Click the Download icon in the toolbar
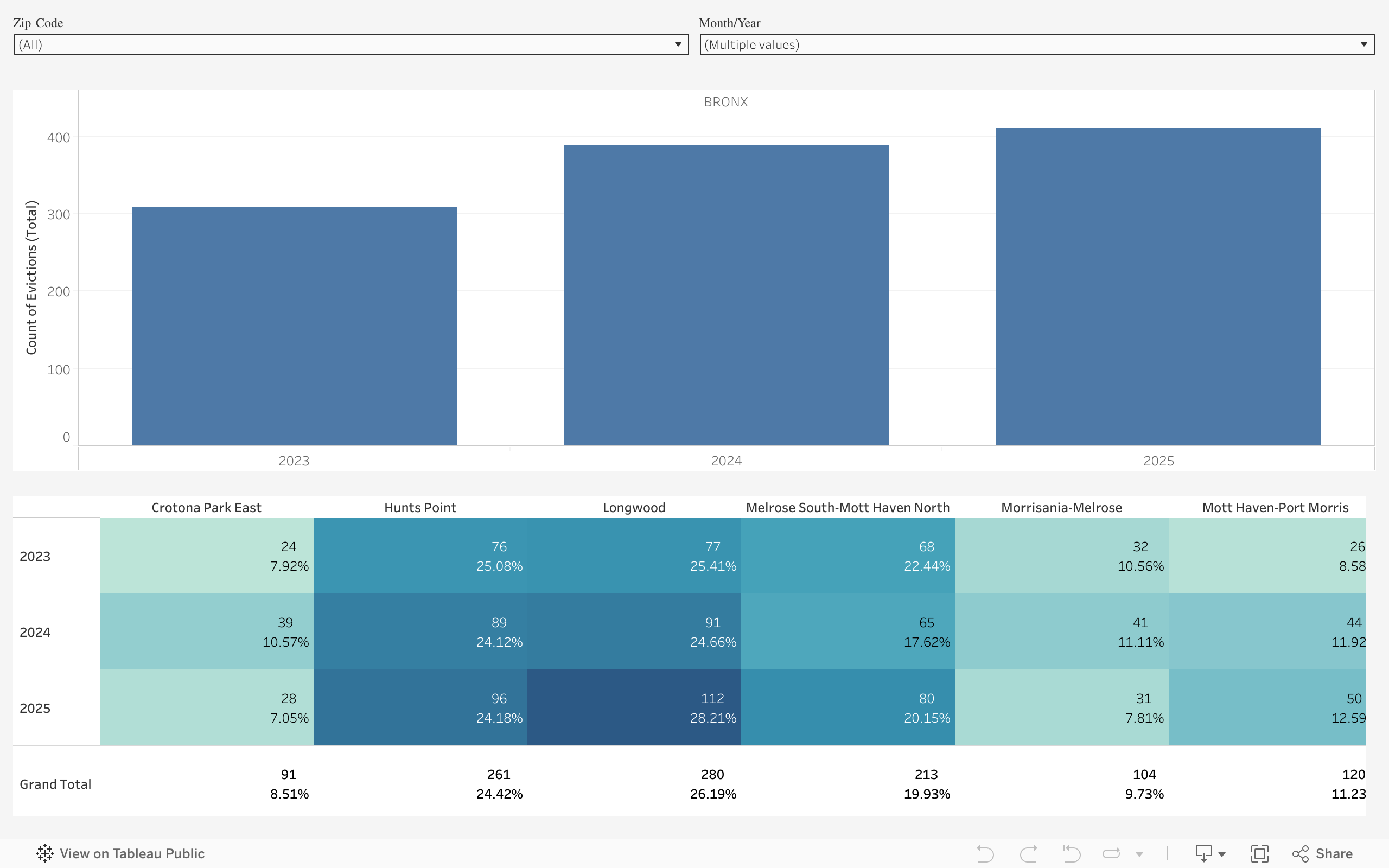This screenshot has width=1389, height=868. (1203, 854)
